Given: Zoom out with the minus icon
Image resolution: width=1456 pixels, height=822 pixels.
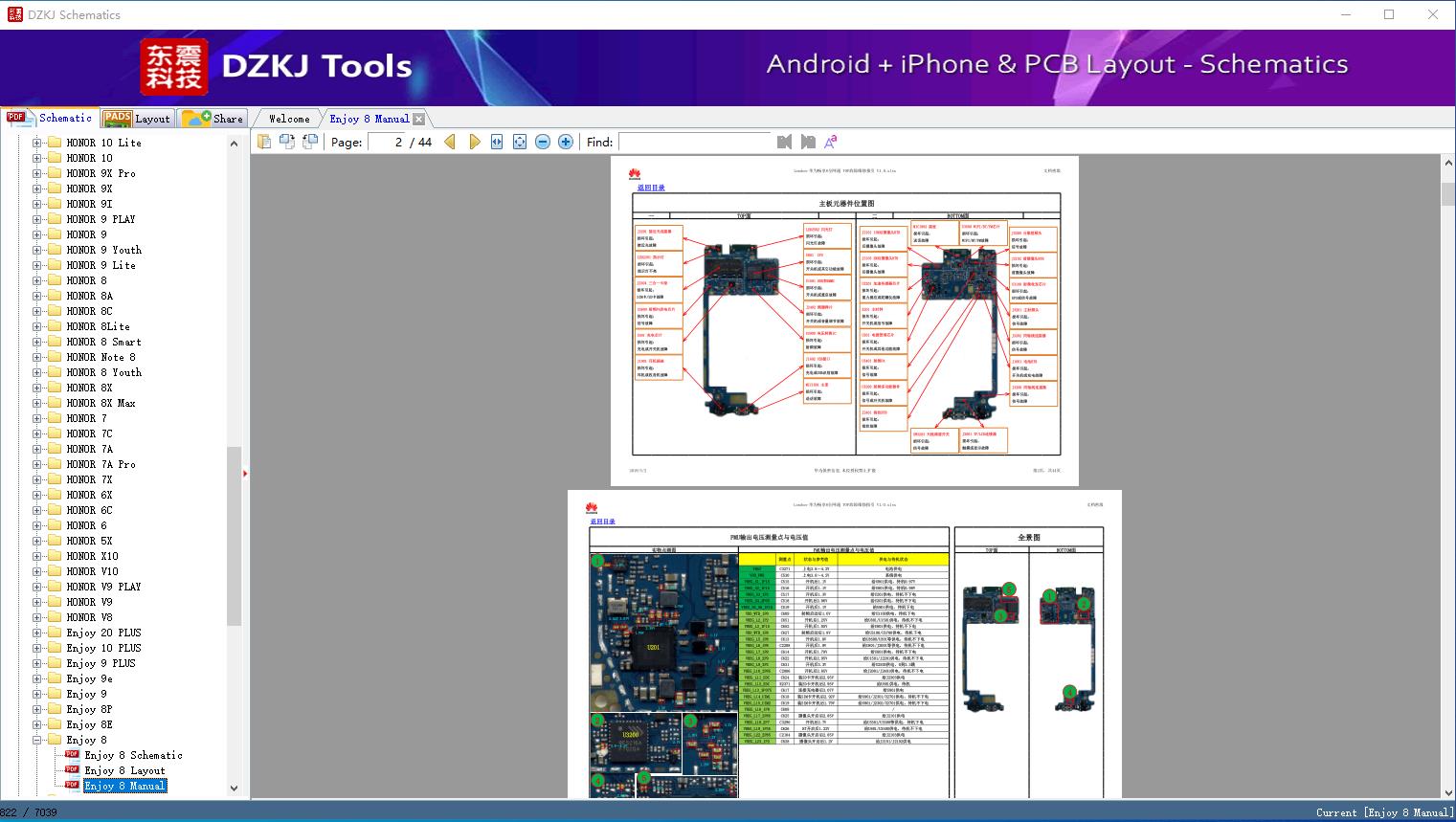Looking at the screenshot, I should (543, 142).
